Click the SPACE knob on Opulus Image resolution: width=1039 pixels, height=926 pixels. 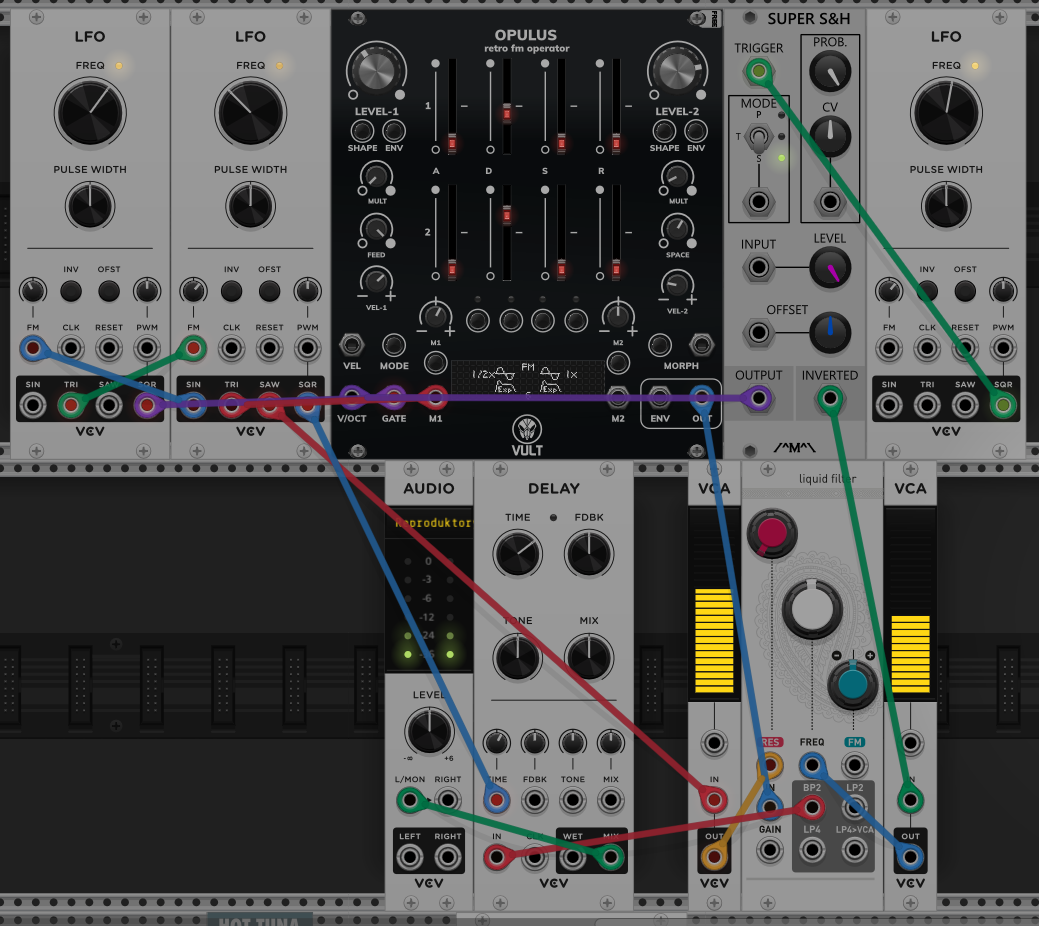click(x=677, y=229)
